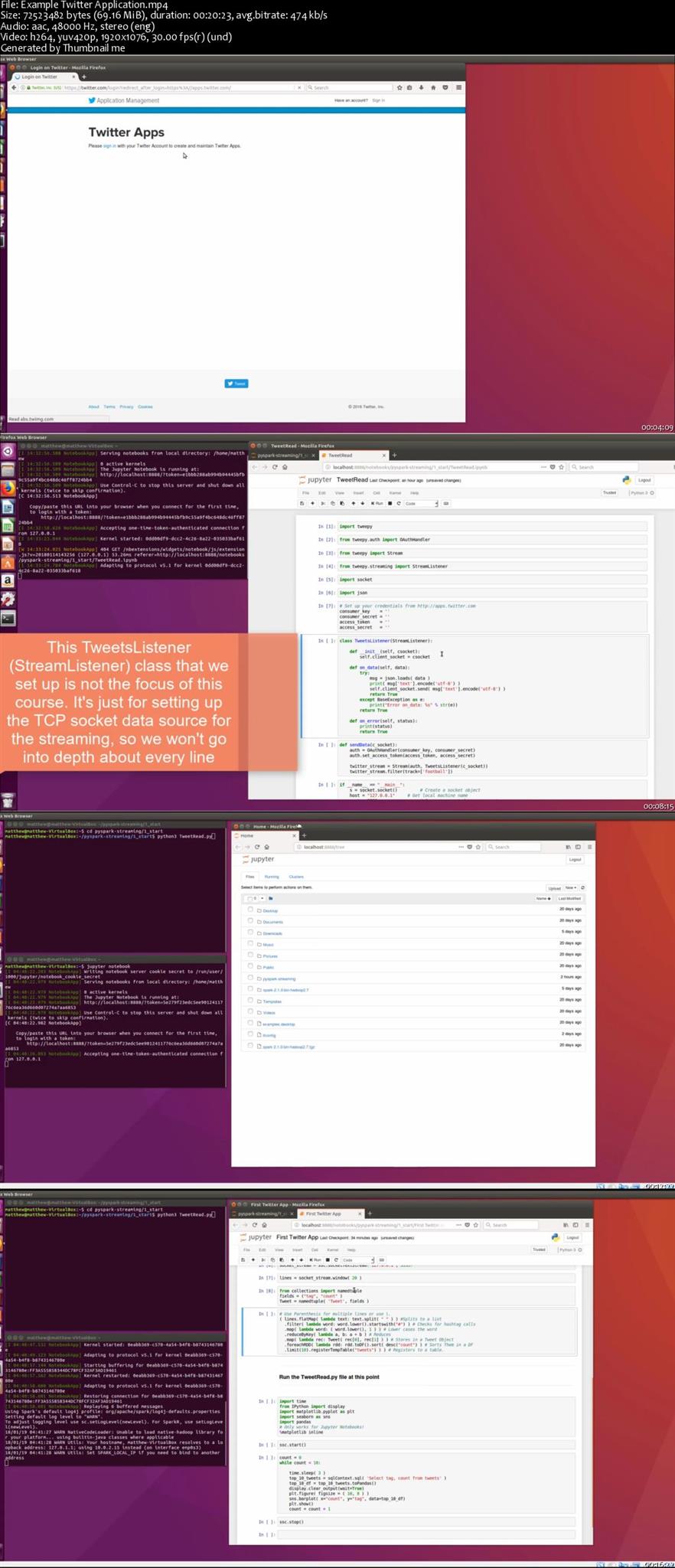Select the ssc.start() code cell
This screenshot has height=1568, width=675.
[x=426, y=1445]
